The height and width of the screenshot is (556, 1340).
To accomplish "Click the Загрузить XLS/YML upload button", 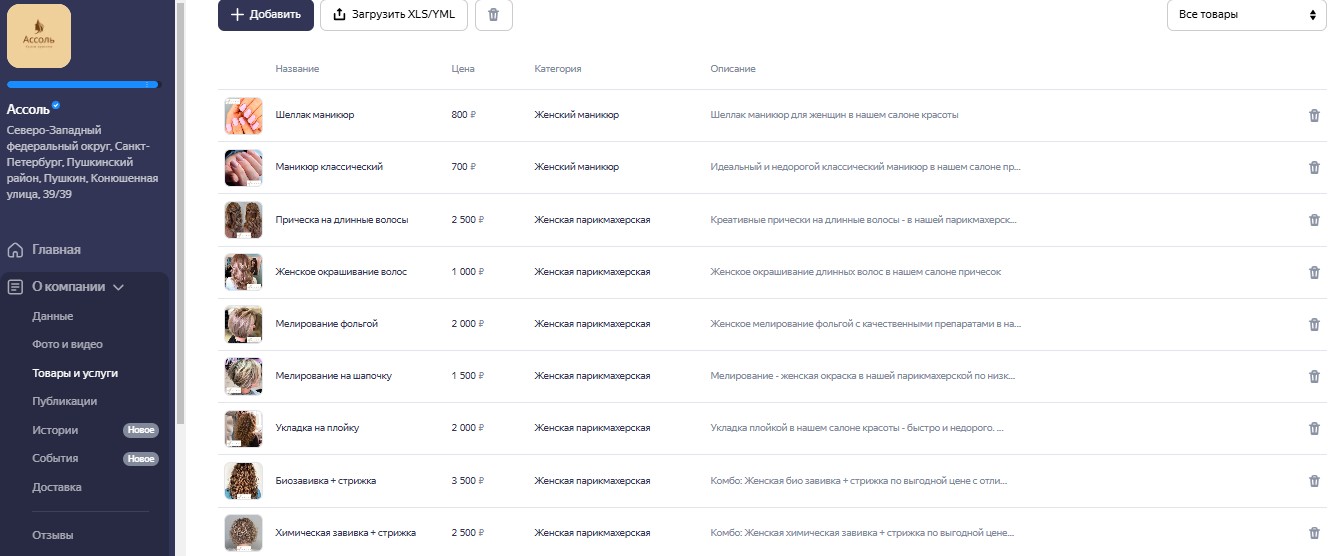I will pos(394,15).
